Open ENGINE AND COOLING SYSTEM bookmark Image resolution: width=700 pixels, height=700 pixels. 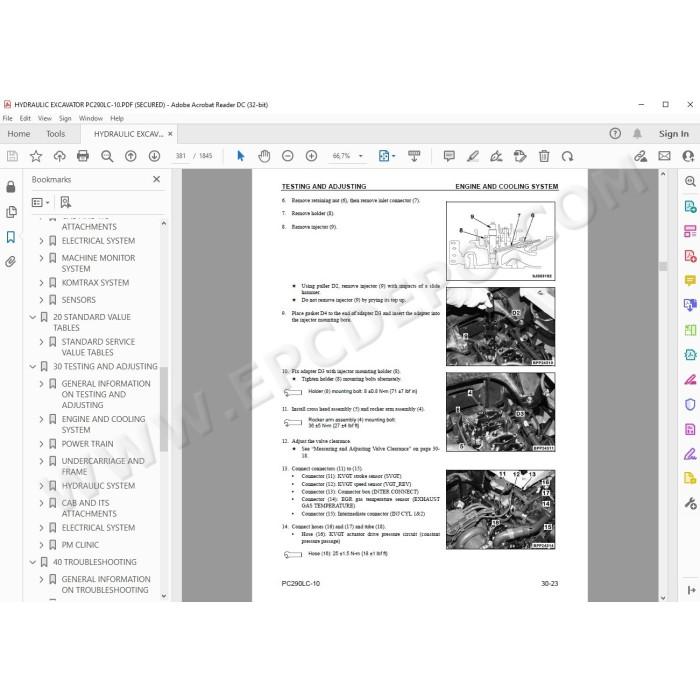(x=104, y=425)
